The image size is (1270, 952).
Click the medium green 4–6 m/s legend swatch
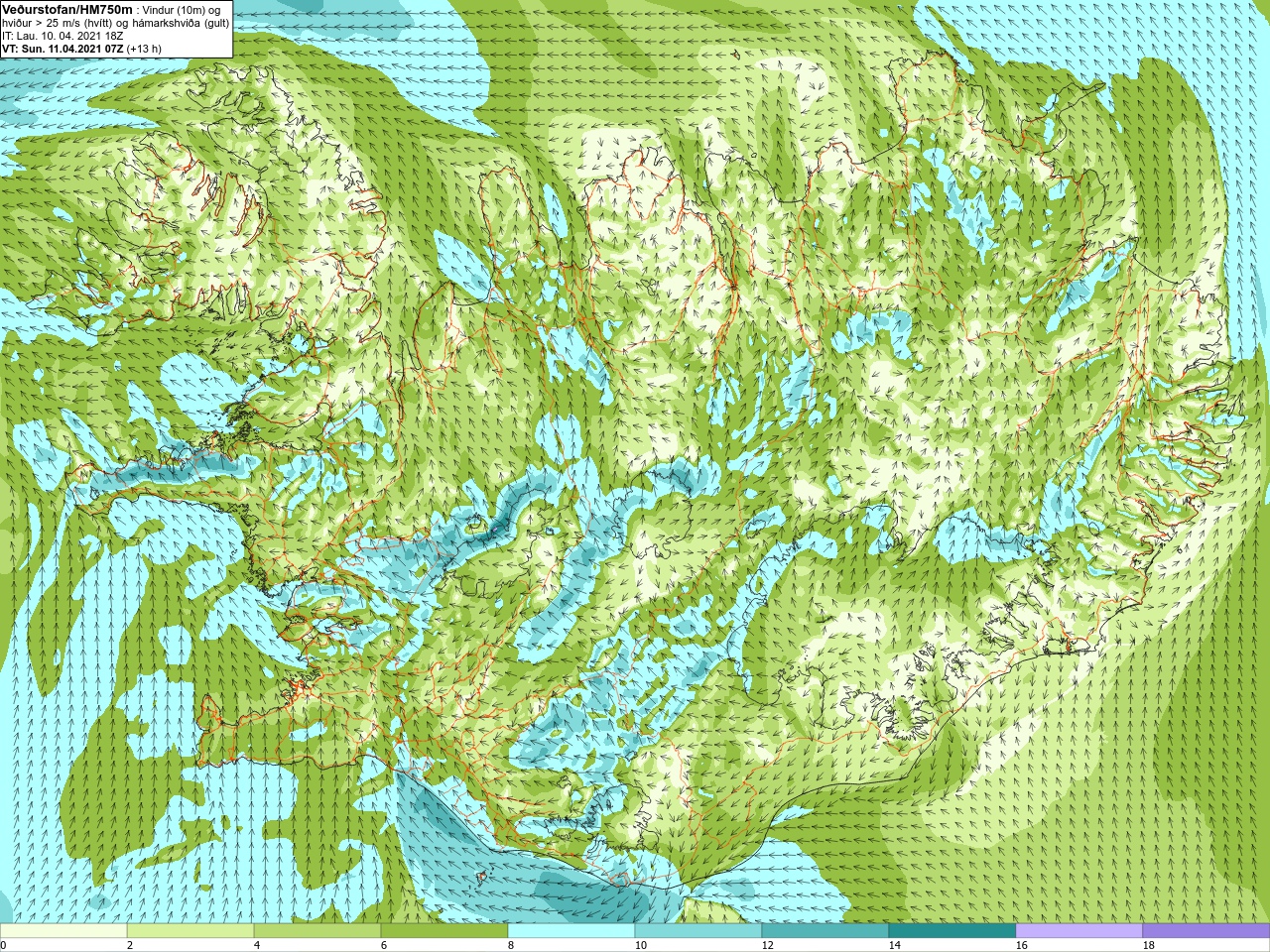(317, 931)
